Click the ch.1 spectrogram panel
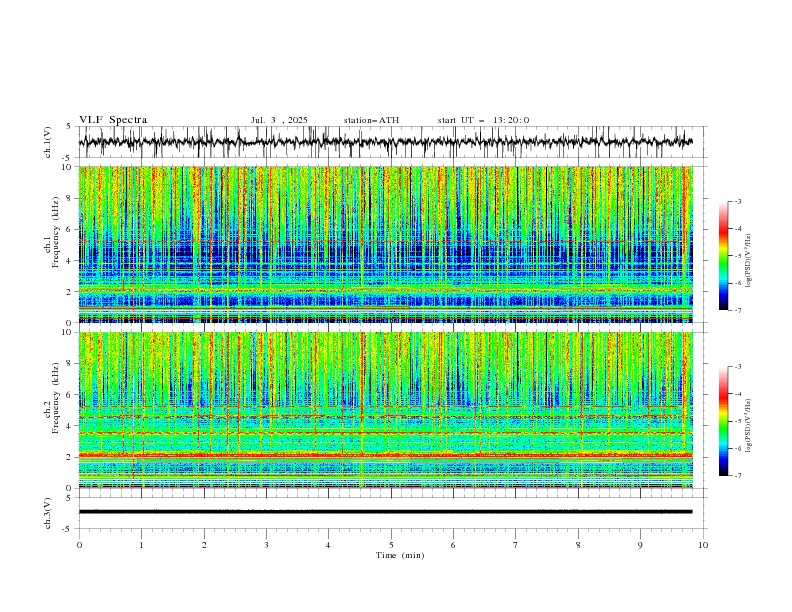Screen dimensions: 792x612 coord(385,244)
